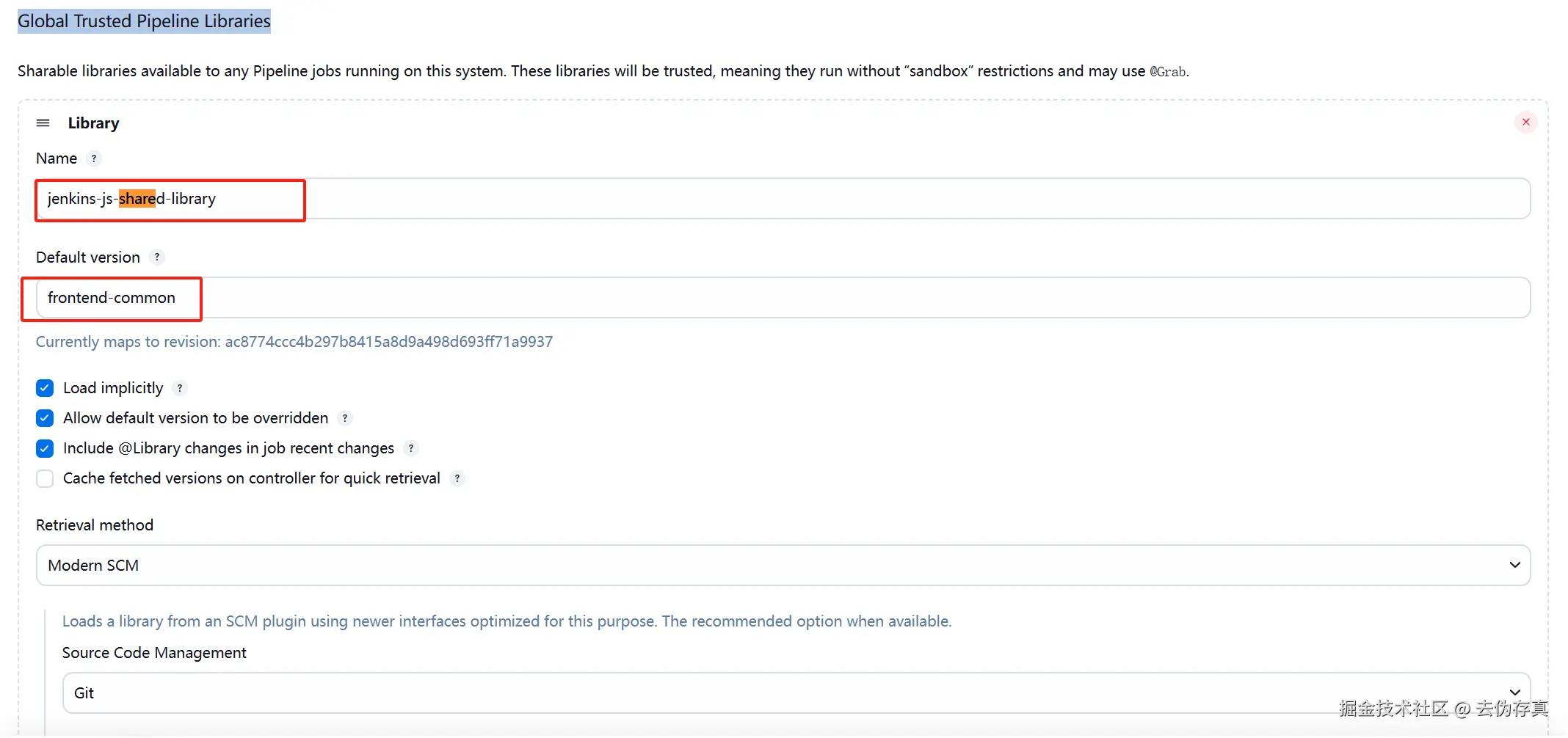This screenshot has width=1568, height=738.
Task: Disable Include @Library changes in job recent changes
Action: (x=45, y=448)
